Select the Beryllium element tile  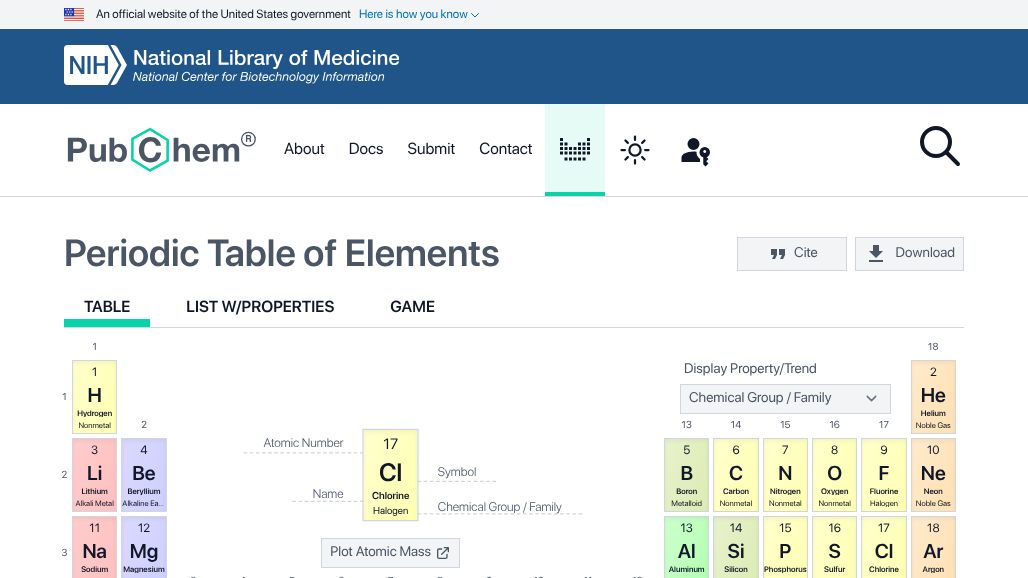[144, 474]
